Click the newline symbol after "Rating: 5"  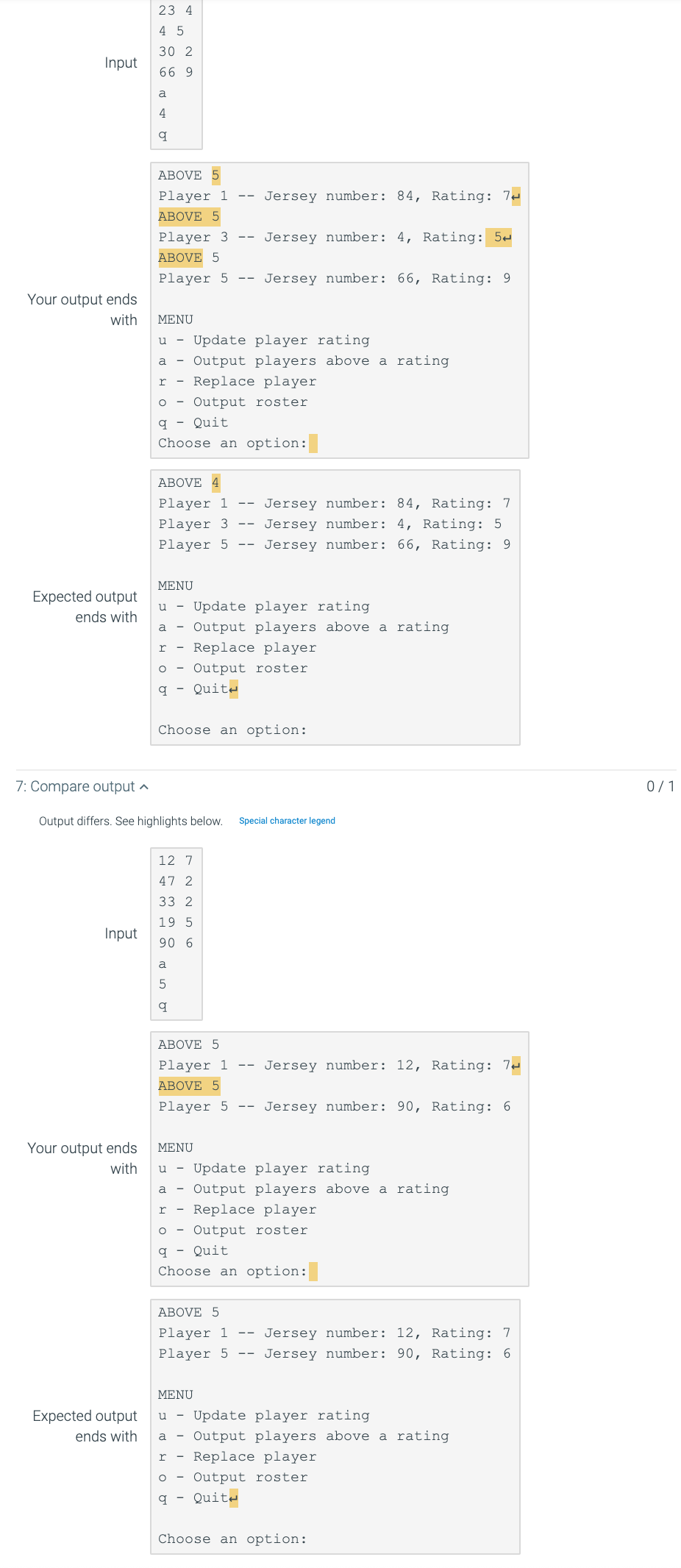point(508,238)
